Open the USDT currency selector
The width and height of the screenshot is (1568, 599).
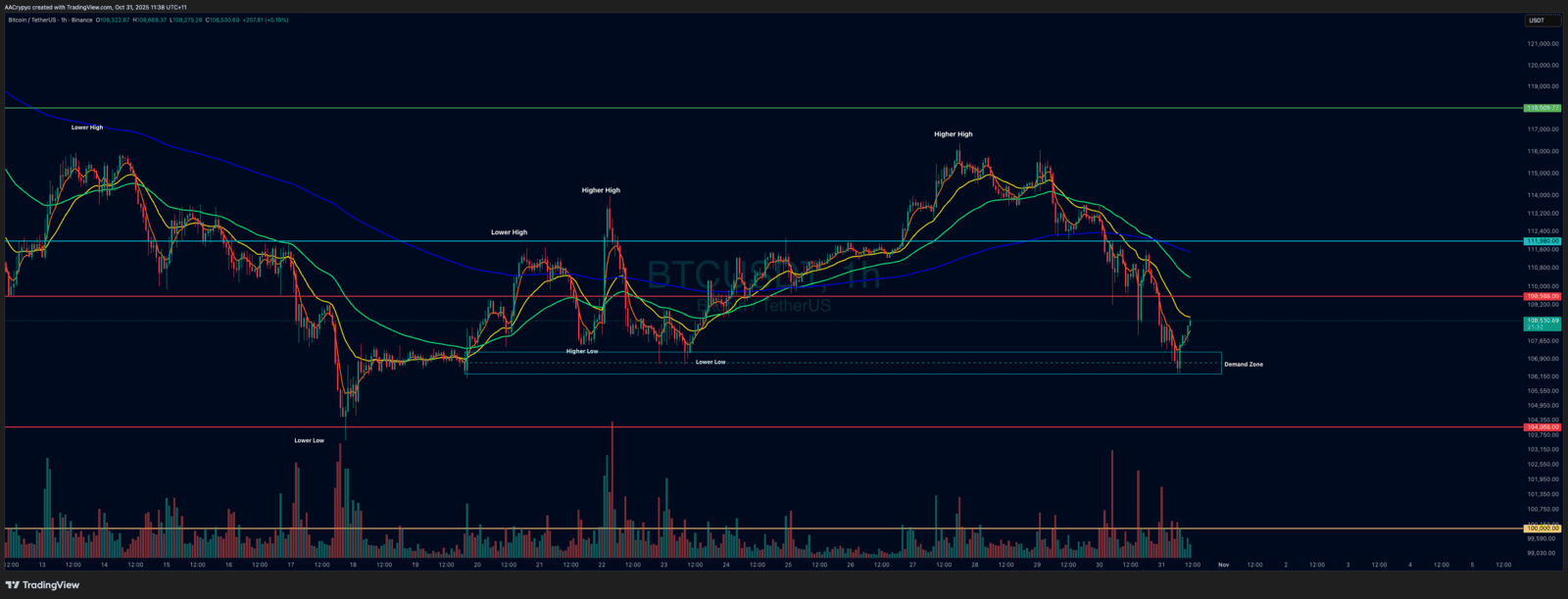point(1537,20)
